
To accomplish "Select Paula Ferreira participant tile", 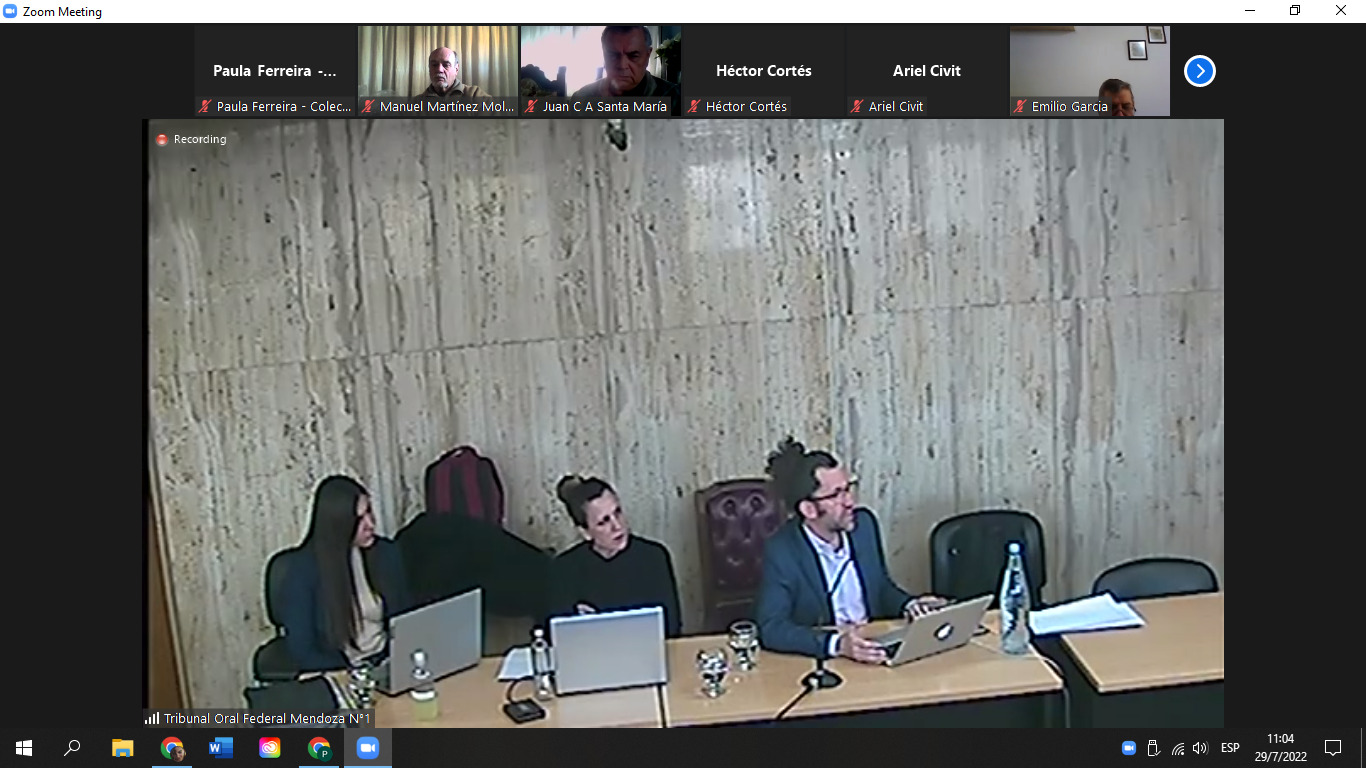I will (x=275, y=71).
